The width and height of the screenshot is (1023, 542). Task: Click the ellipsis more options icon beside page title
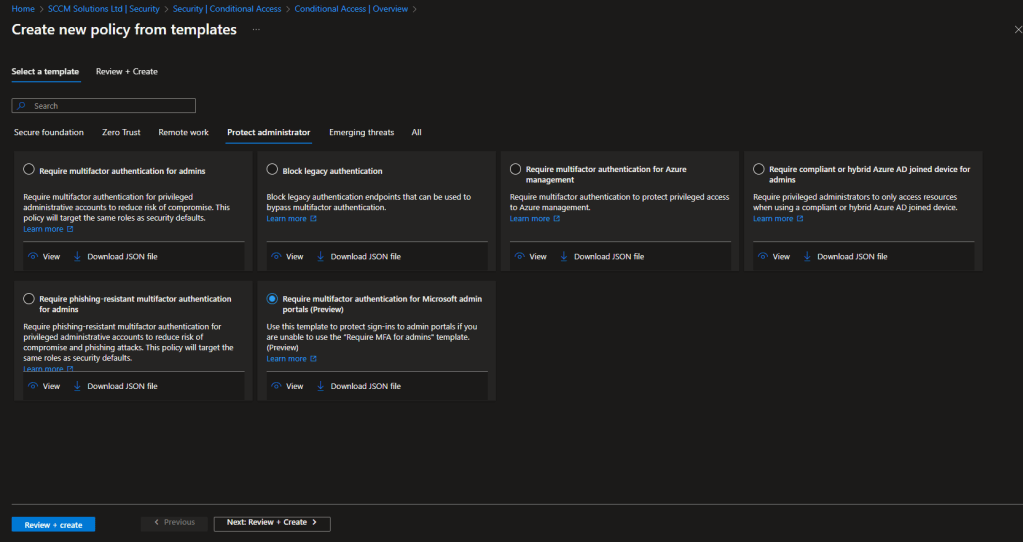pos(256,30)
